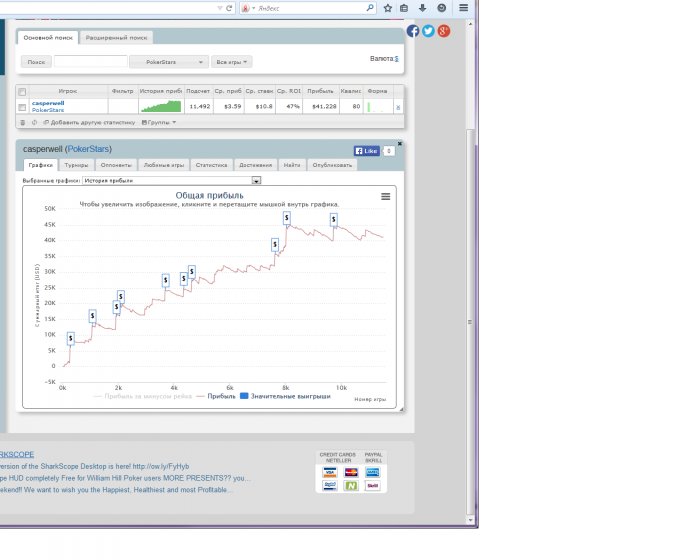Click the SharkScope link in the footer
This screenshot has height=560, width=700.
tap(17, 454)
